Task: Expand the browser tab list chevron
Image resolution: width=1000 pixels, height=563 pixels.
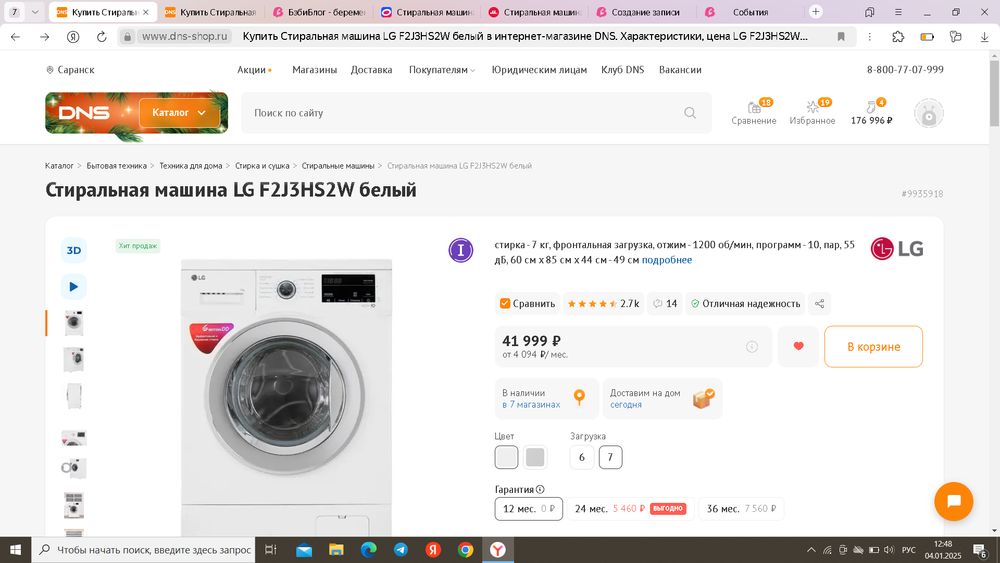Action: 35,11
